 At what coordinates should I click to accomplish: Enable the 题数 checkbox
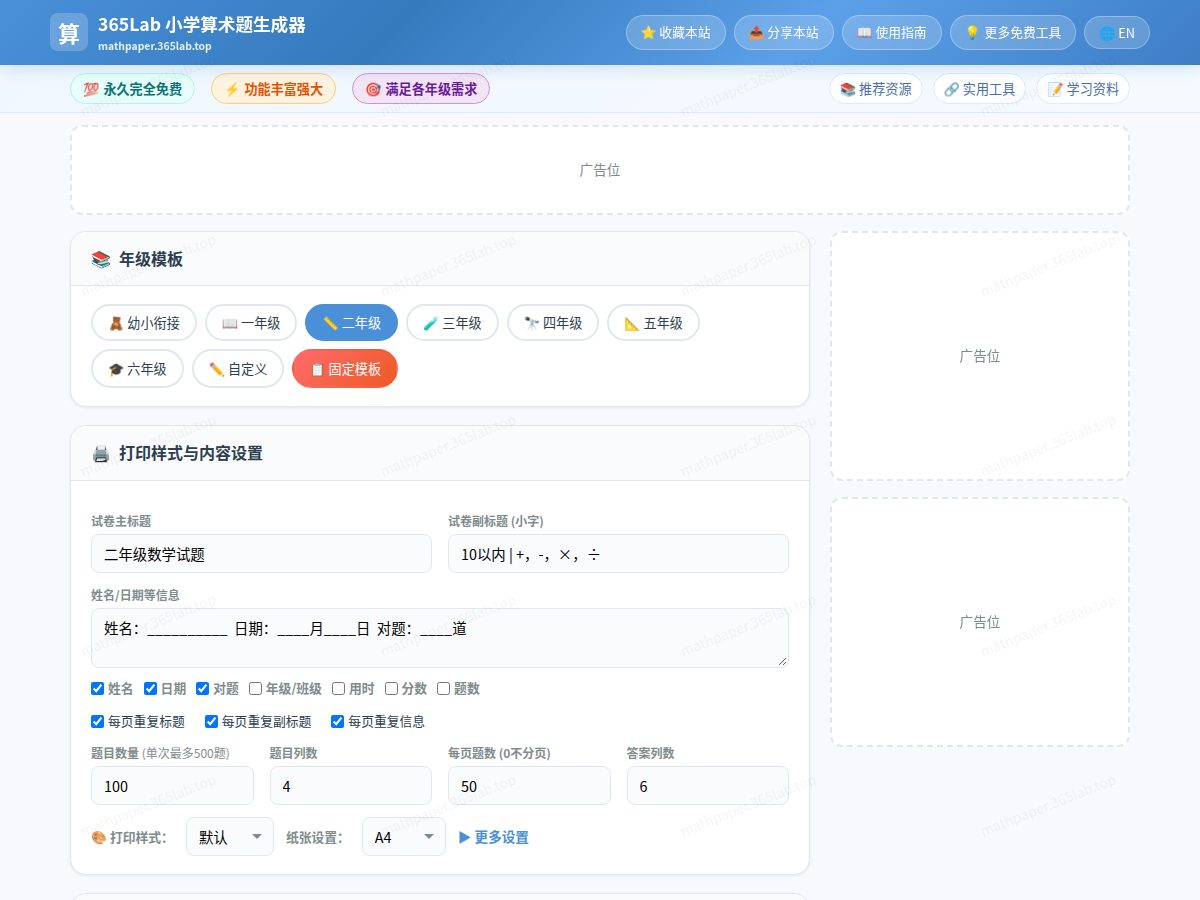pyautogui.click(x=443, y=688)
